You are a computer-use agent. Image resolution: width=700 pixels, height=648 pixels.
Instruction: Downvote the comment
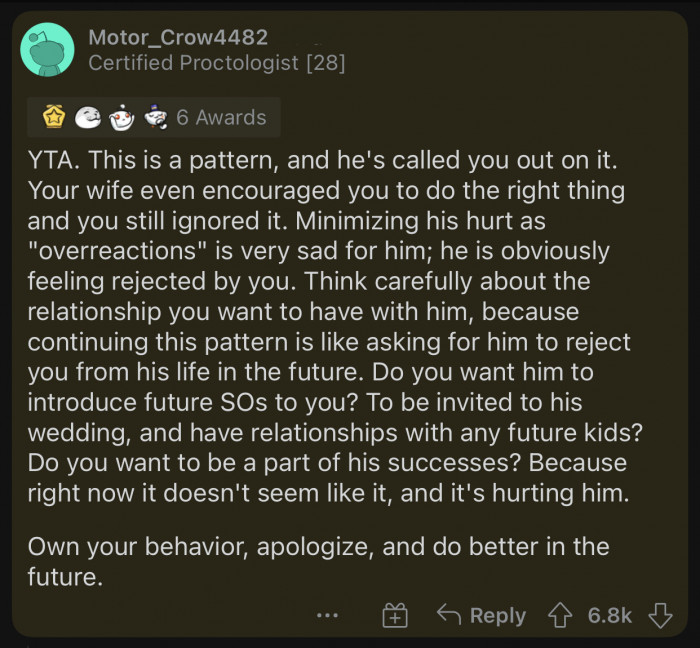tap(661, 615)
